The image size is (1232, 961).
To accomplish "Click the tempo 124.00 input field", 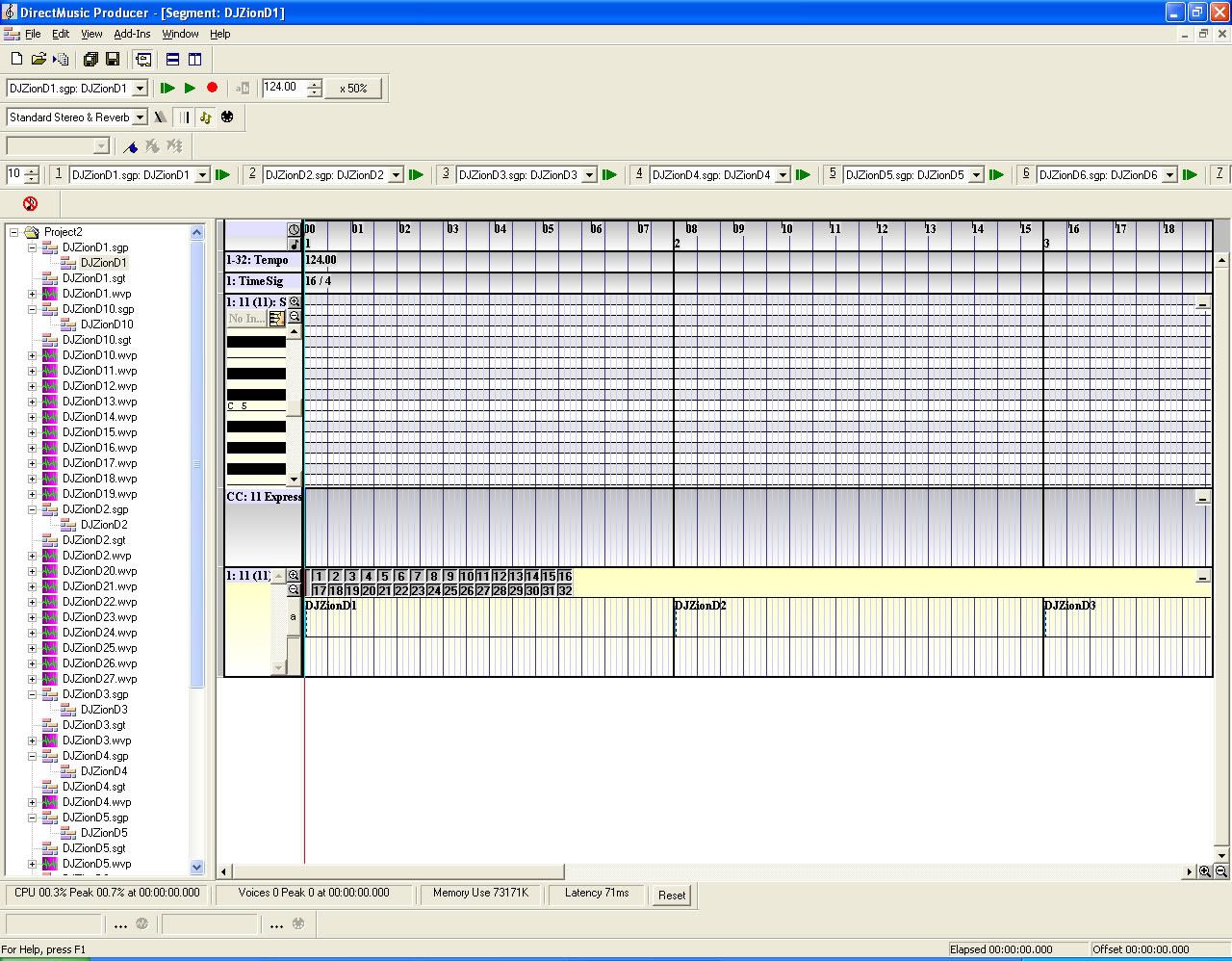I will tap(284, 88).
